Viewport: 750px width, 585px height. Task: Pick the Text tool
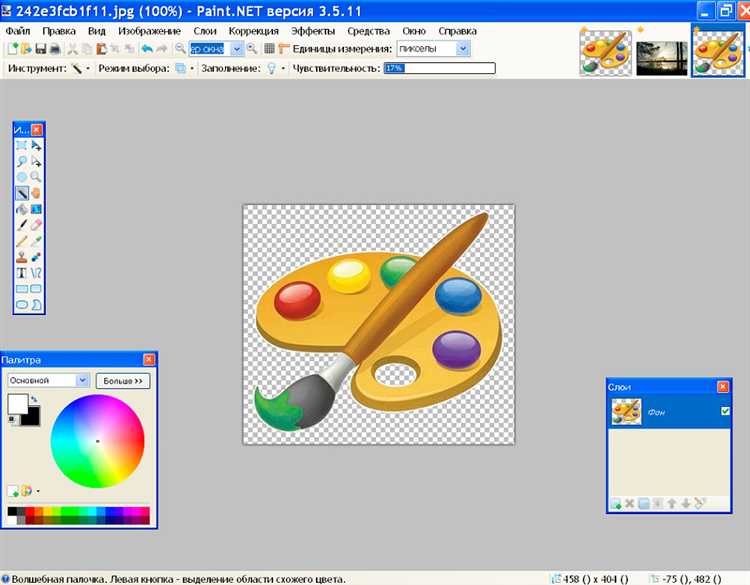(x=22, y=273)
